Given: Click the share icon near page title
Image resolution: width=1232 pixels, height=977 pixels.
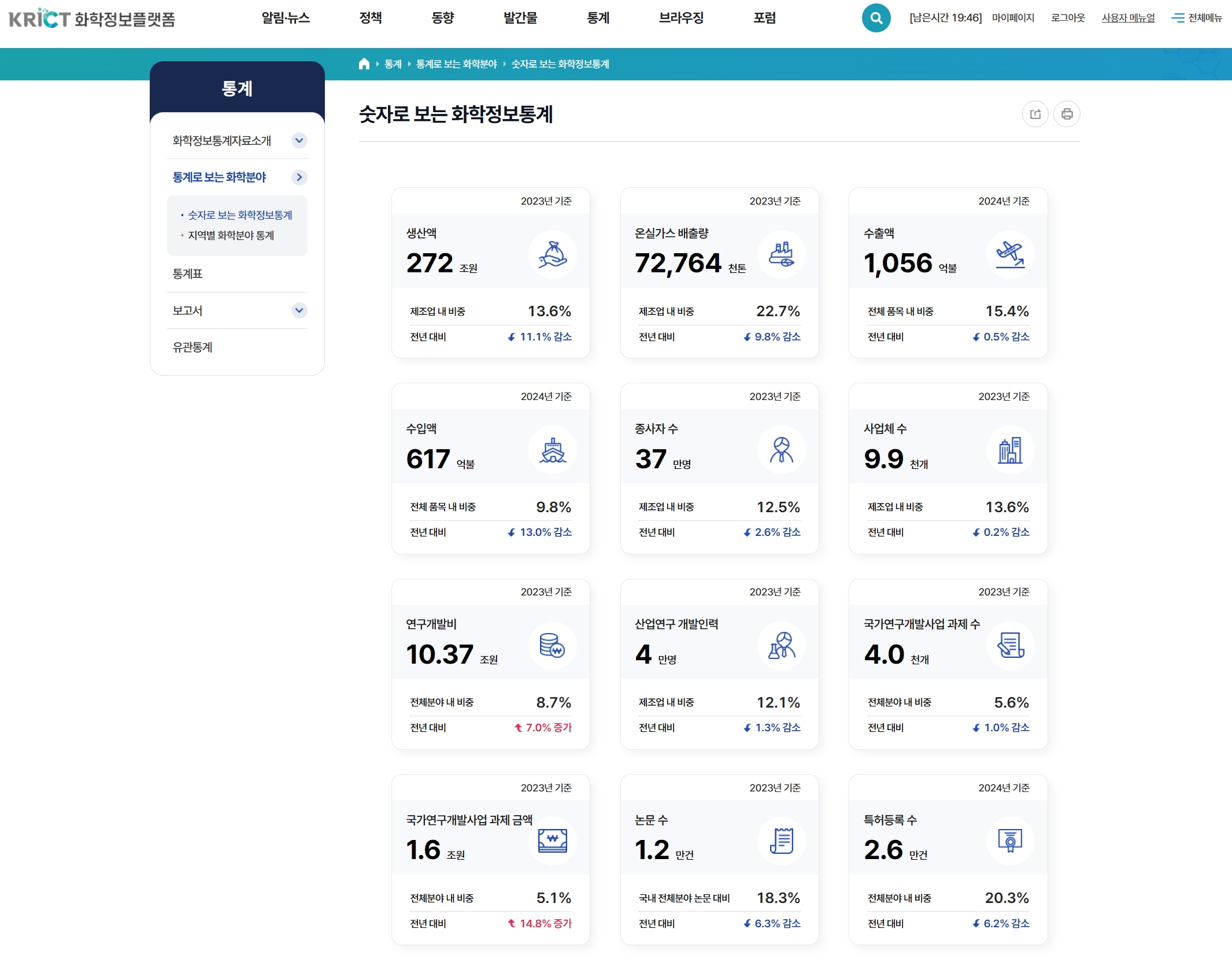Looking at the screenshot, I should click(x=1035, y=114).
